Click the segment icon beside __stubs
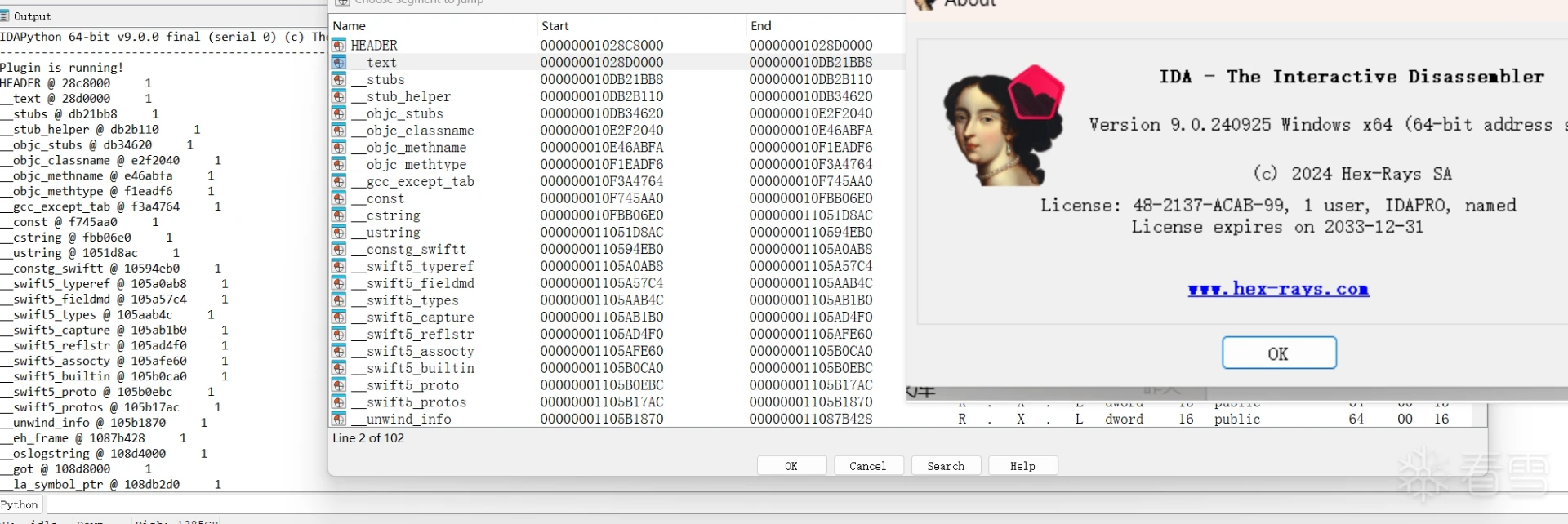 pyautogui.click(x=338, y=80)
